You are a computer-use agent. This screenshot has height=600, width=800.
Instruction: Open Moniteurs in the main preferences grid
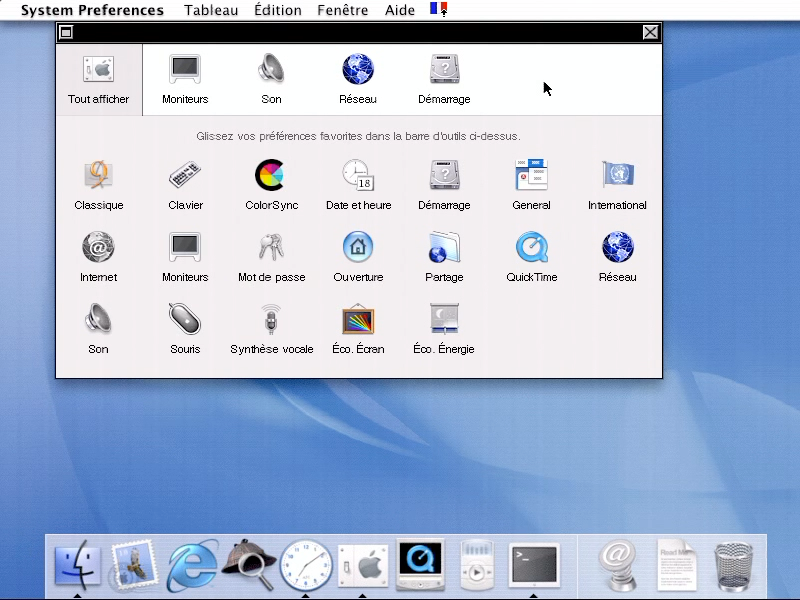pos(185,257)
